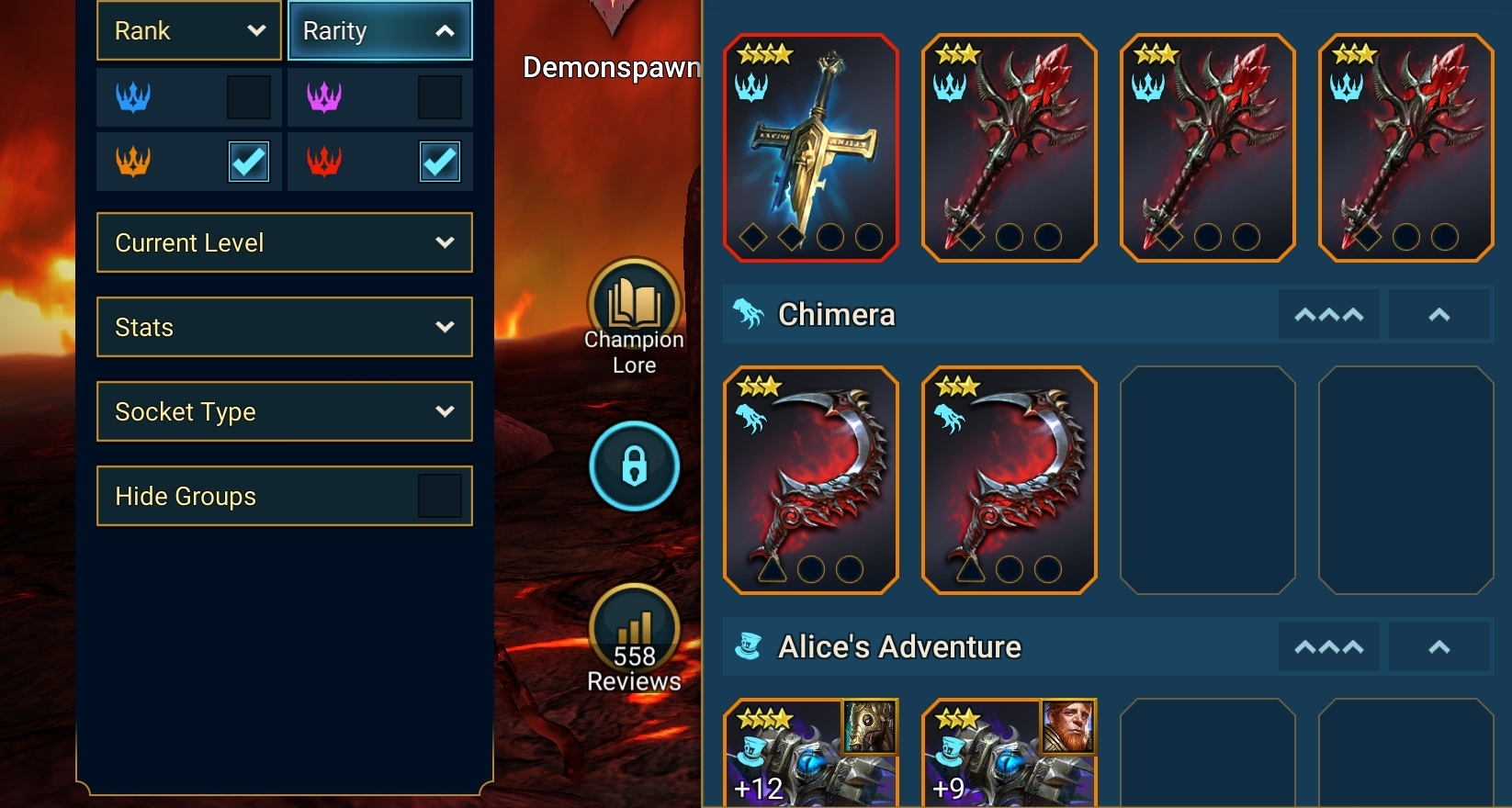This screenshot has height=808, width=1512.
Task: Open the Rank dropdown
Action: coord(189,30)
